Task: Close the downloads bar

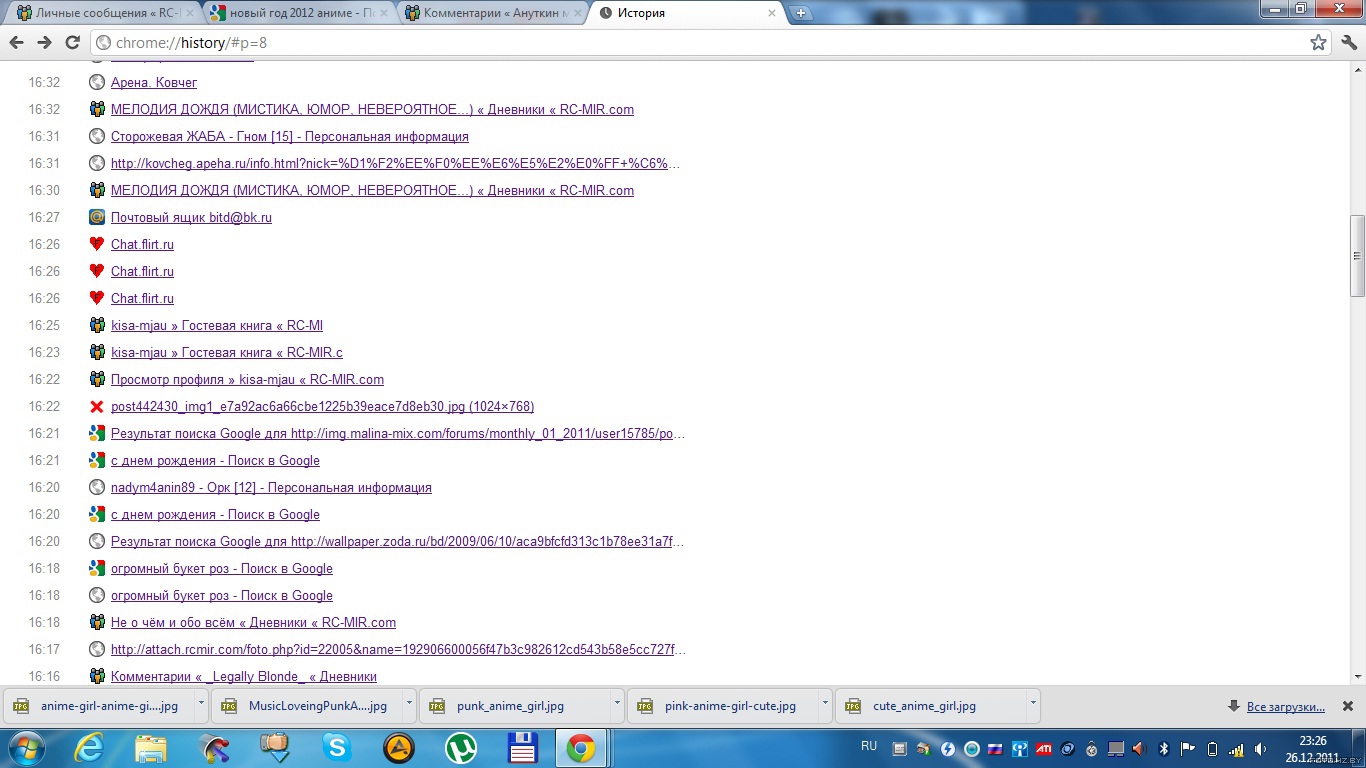Action: point(1347,705)
